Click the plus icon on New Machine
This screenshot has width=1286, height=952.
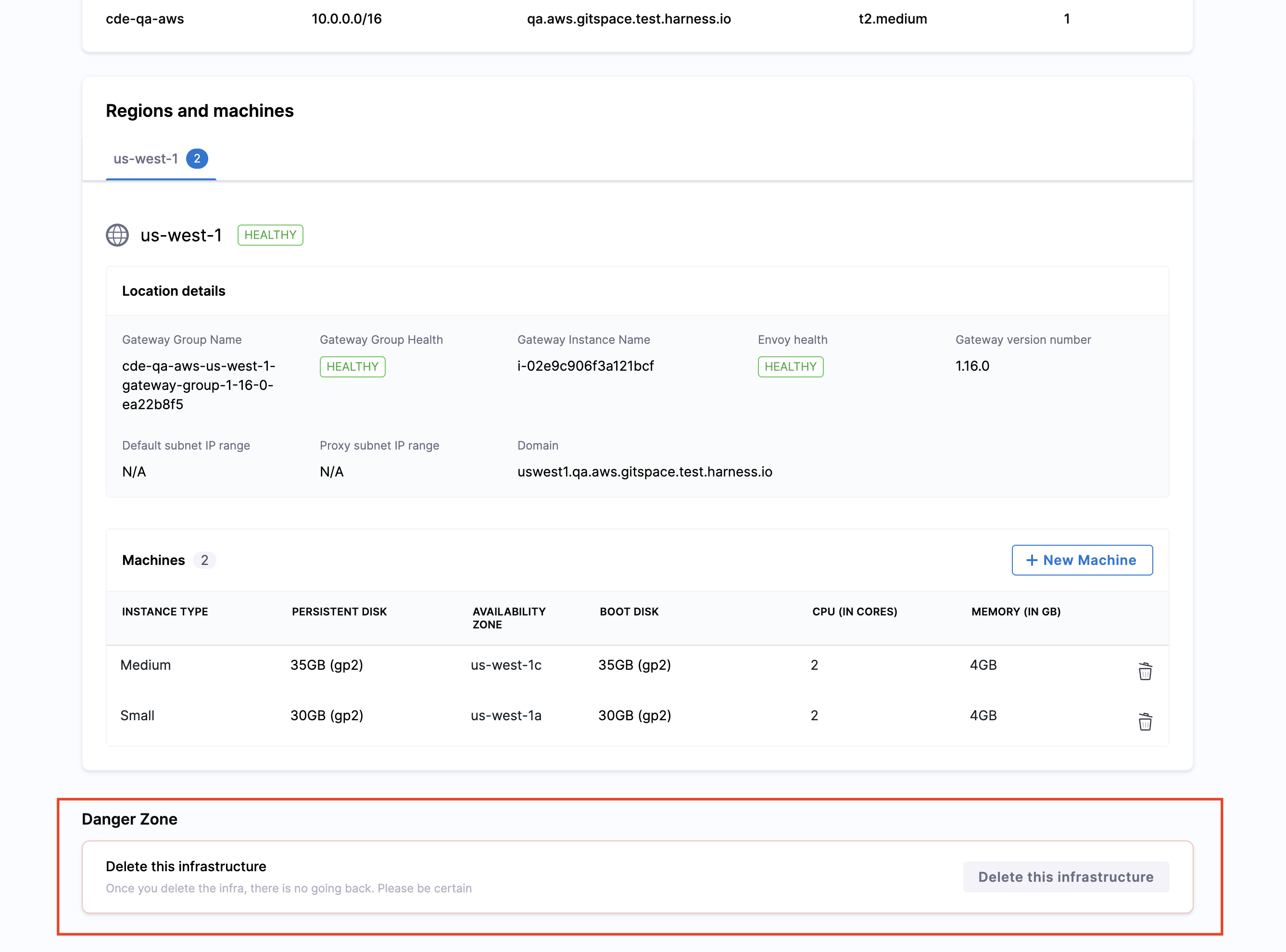point(1032,560)
